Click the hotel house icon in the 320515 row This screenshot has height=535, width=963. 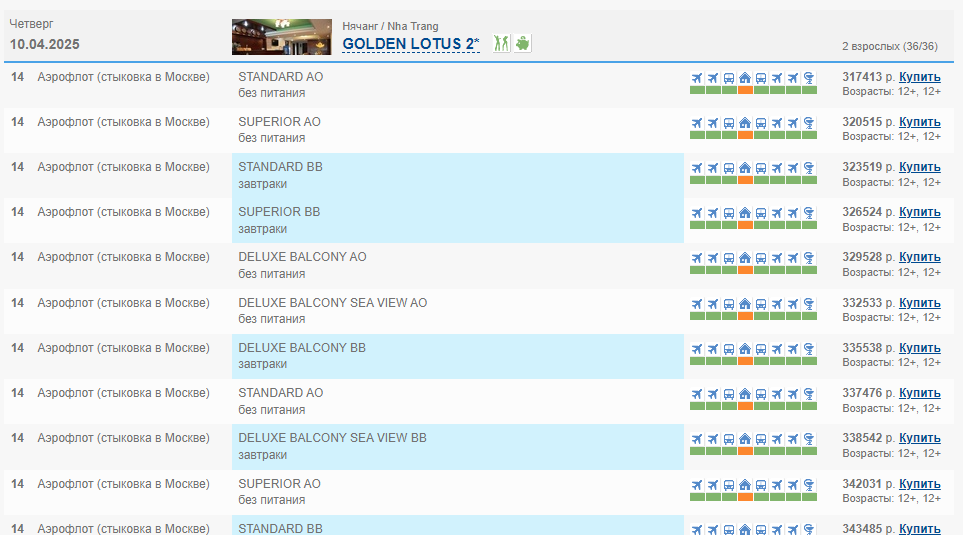[x=745, y=123]
